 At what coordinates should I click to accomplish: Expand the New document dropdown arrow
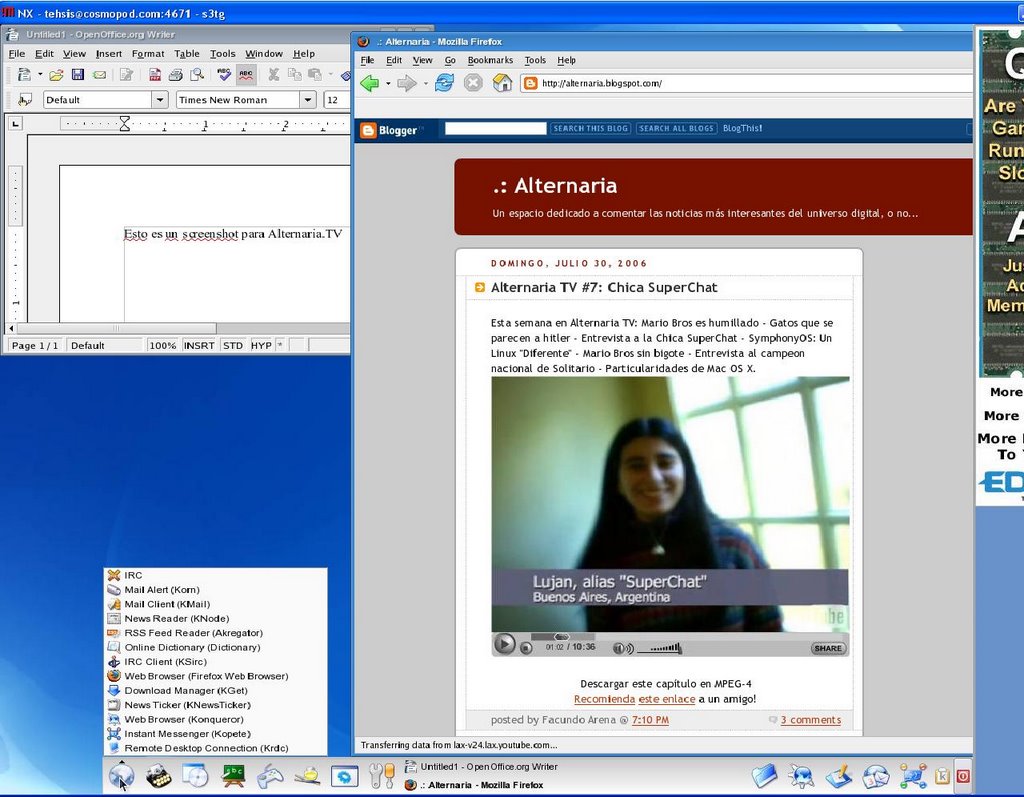(40, 74)
